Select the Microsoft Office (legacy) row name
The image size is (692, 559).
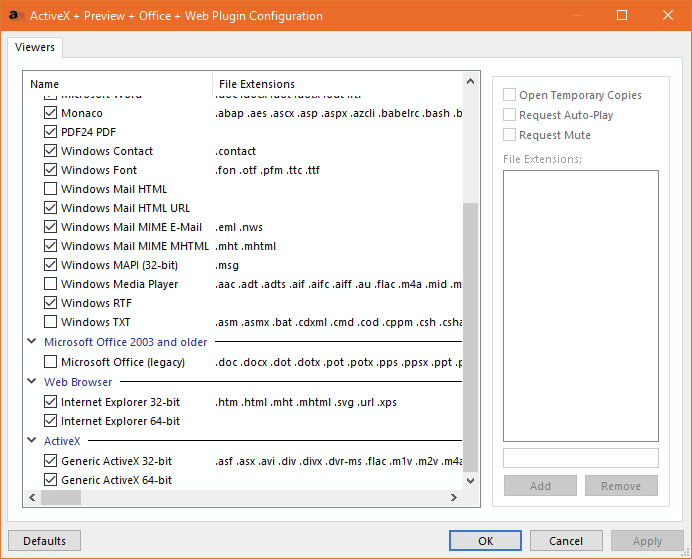coord(123,362)
